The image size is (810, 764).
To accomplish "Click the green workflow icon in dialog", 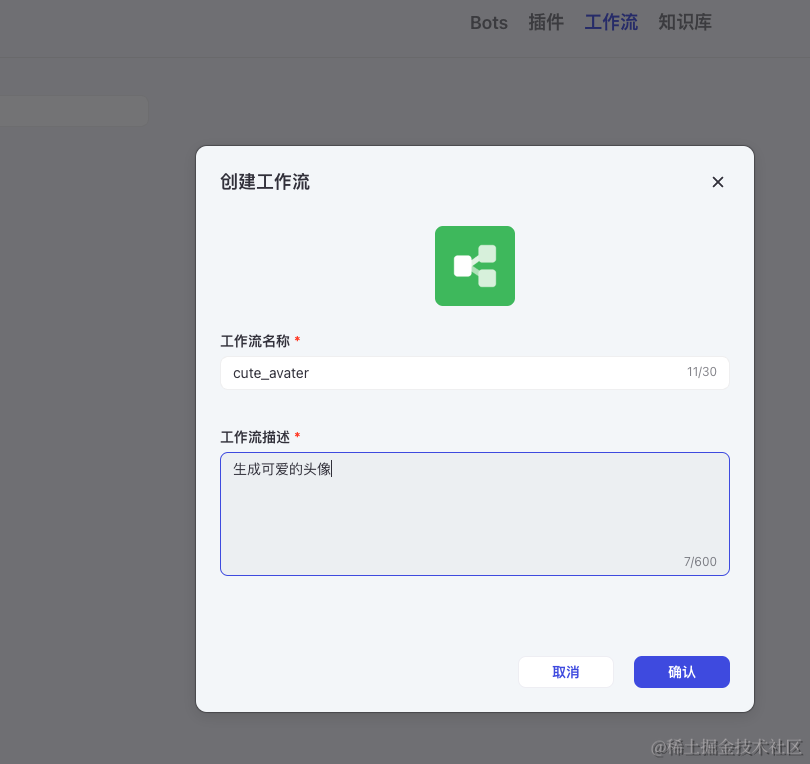I will pos(475,266).
